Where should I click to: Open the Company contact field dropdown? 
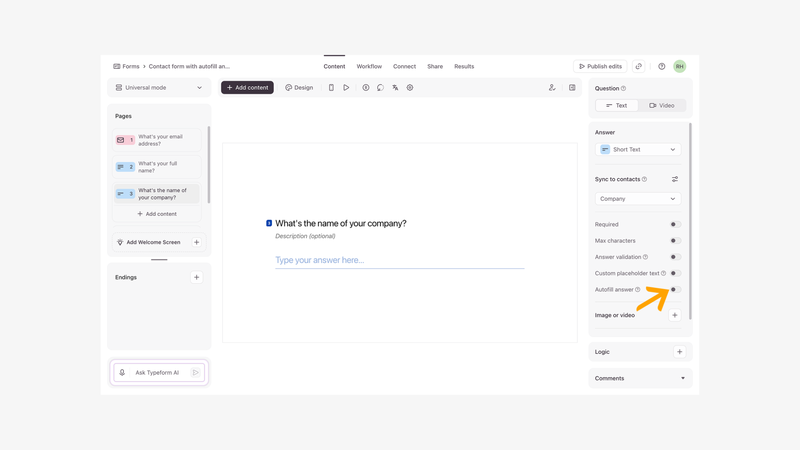[638, 199]
